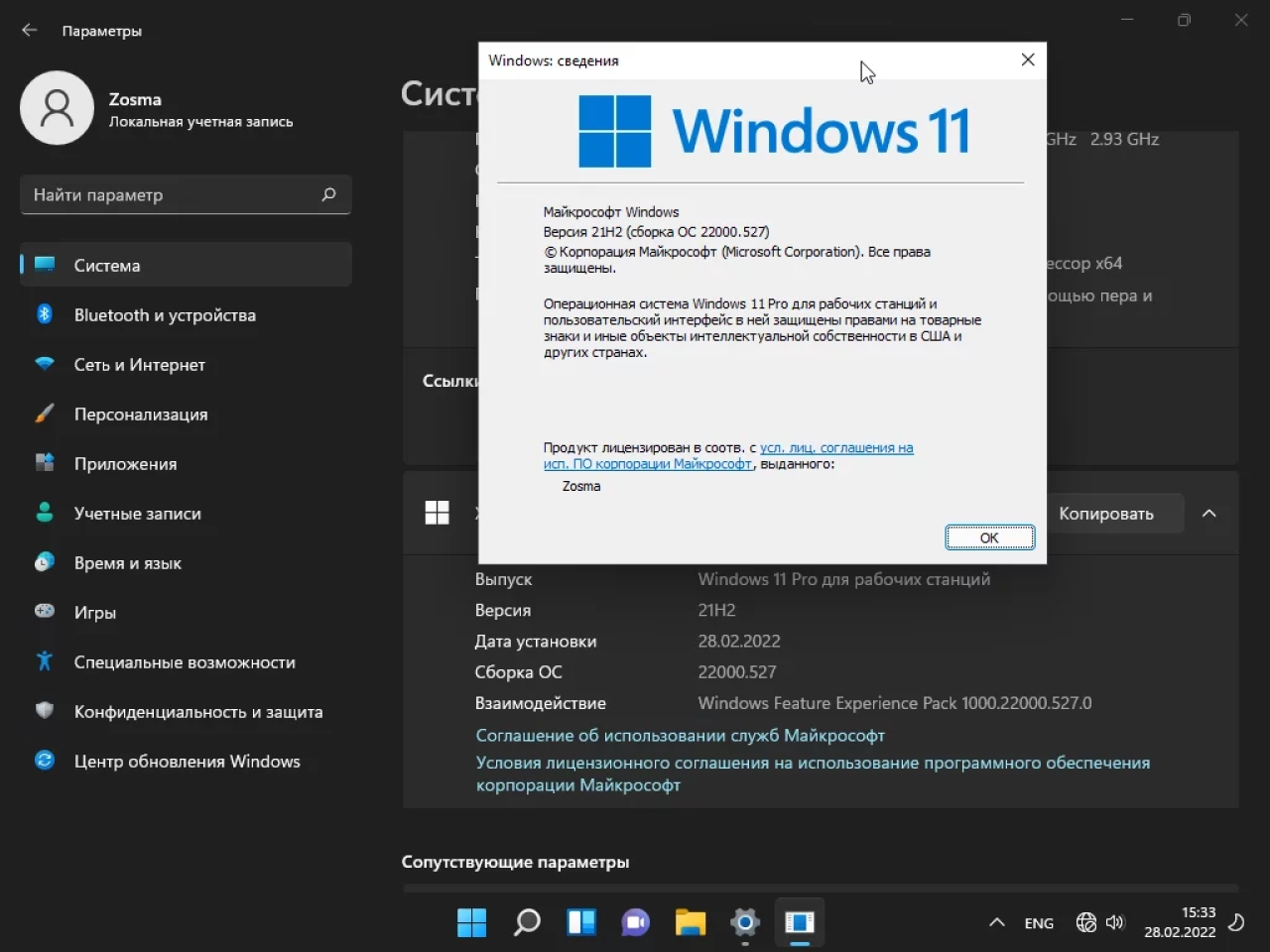Click the winver app icon on taskbar
The height and width of the screenshot is (952, 1270).
tap(800, 922)
